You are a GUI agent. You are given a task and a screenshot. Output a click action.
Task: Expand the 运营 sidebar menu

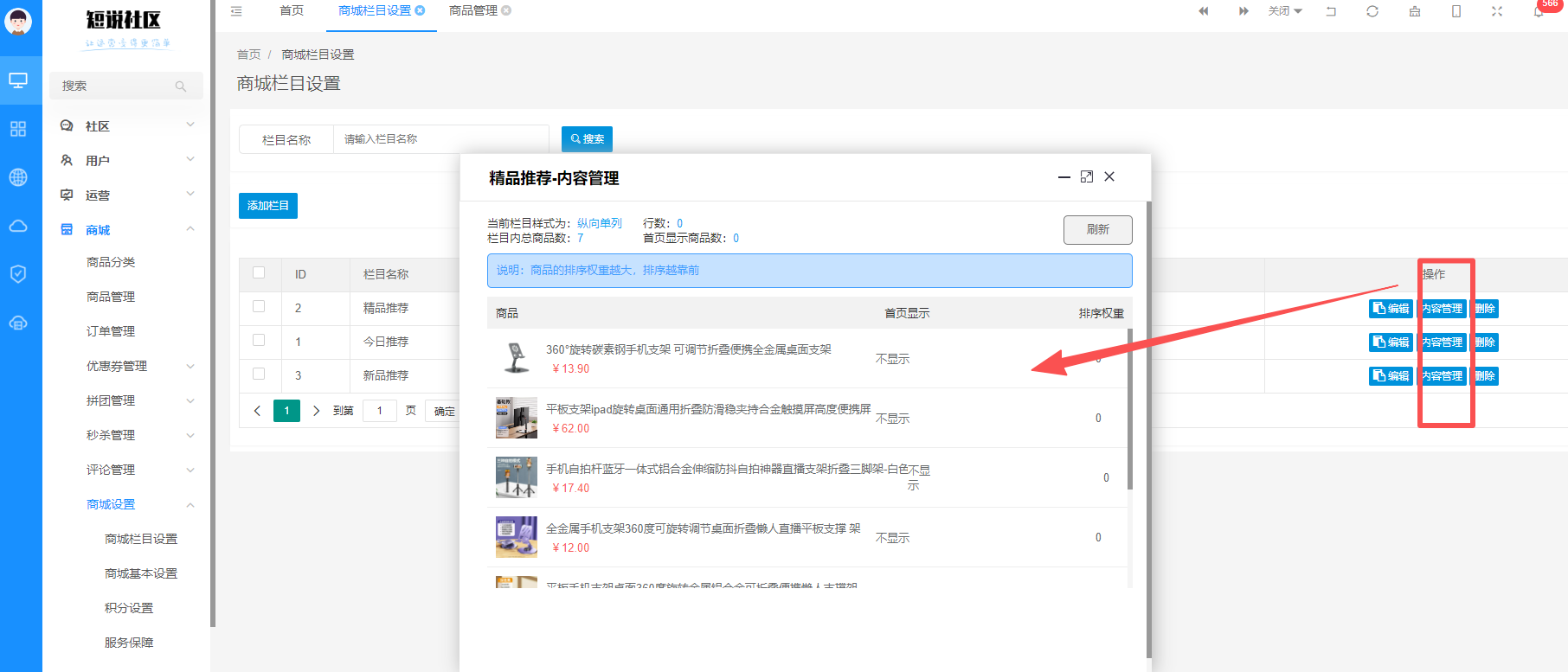click(x=190, y=195)
